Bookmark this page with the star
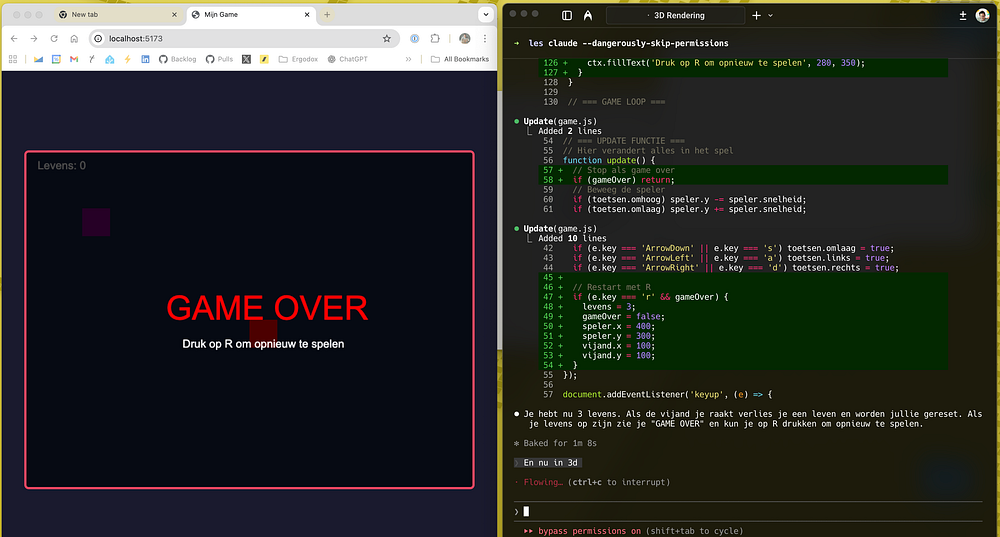The image size is (1000, 537). pos(386,39)
